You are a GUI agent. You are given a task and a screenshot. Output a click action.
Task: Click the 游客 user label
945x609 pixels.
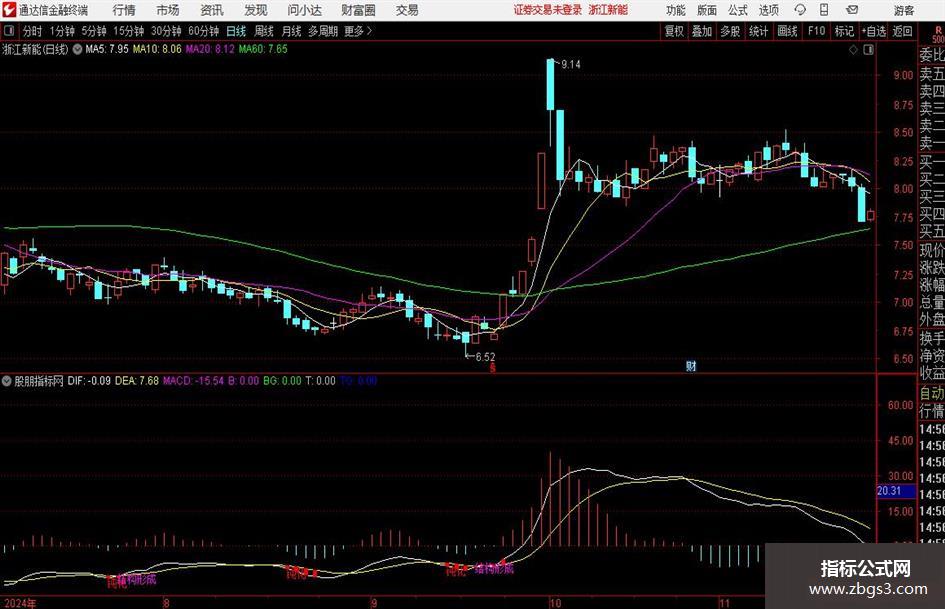point(903,10)
